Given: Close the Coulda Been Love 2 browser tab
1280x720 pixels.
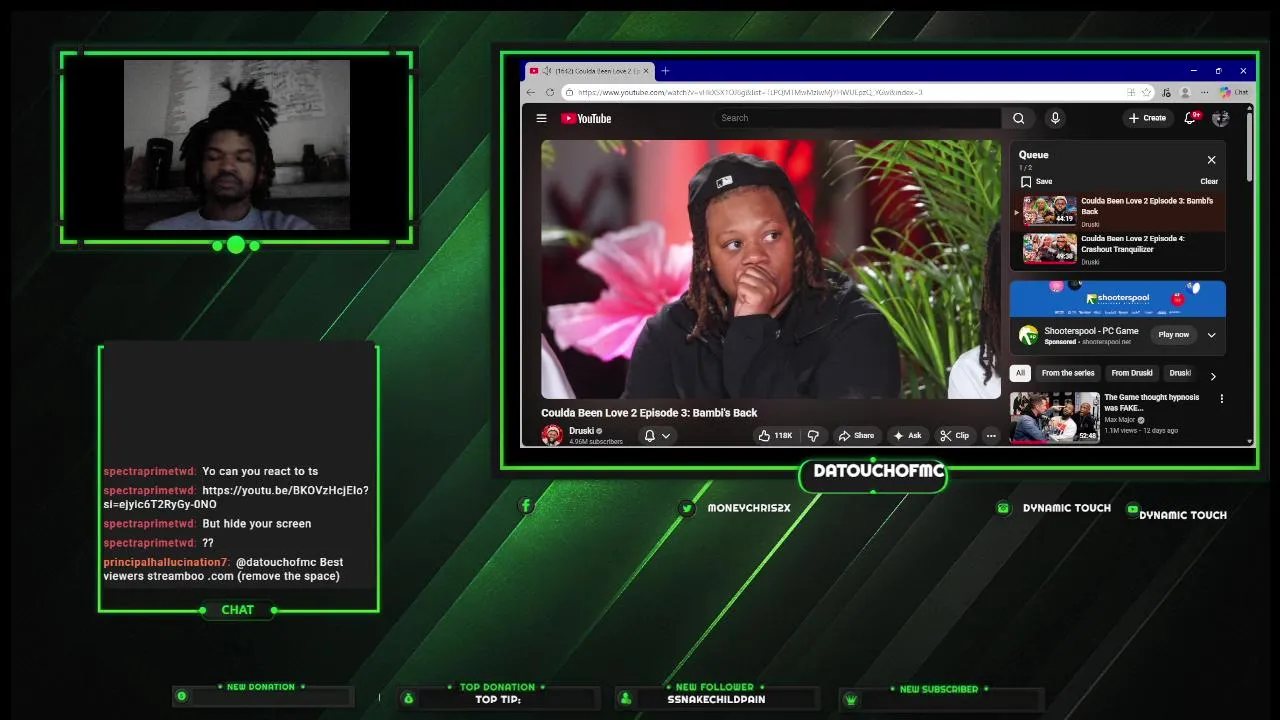Looking at the screenshot, I should coord(646,71).
